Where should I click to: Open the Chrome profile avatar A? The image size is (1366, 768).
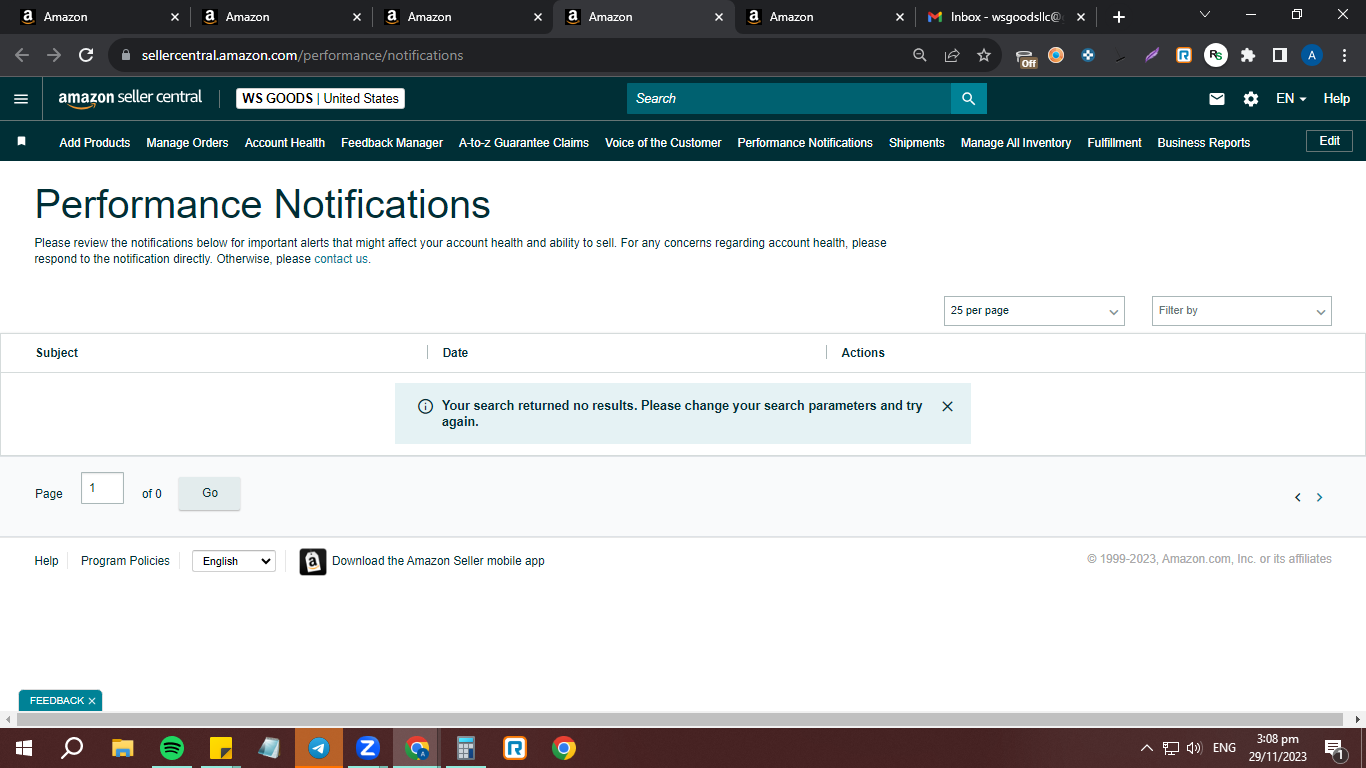point(1312,55)
